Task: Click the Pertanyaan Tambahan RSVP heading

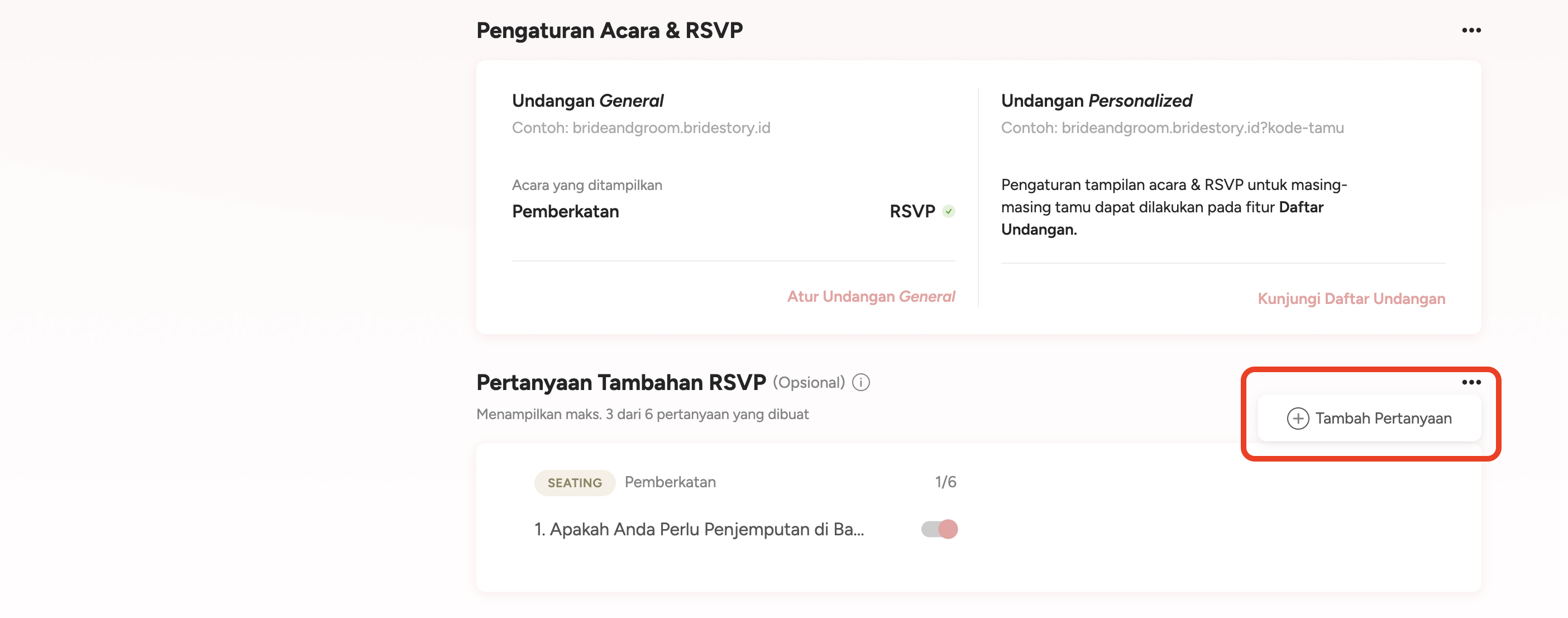Action: [x=621, y=382]
